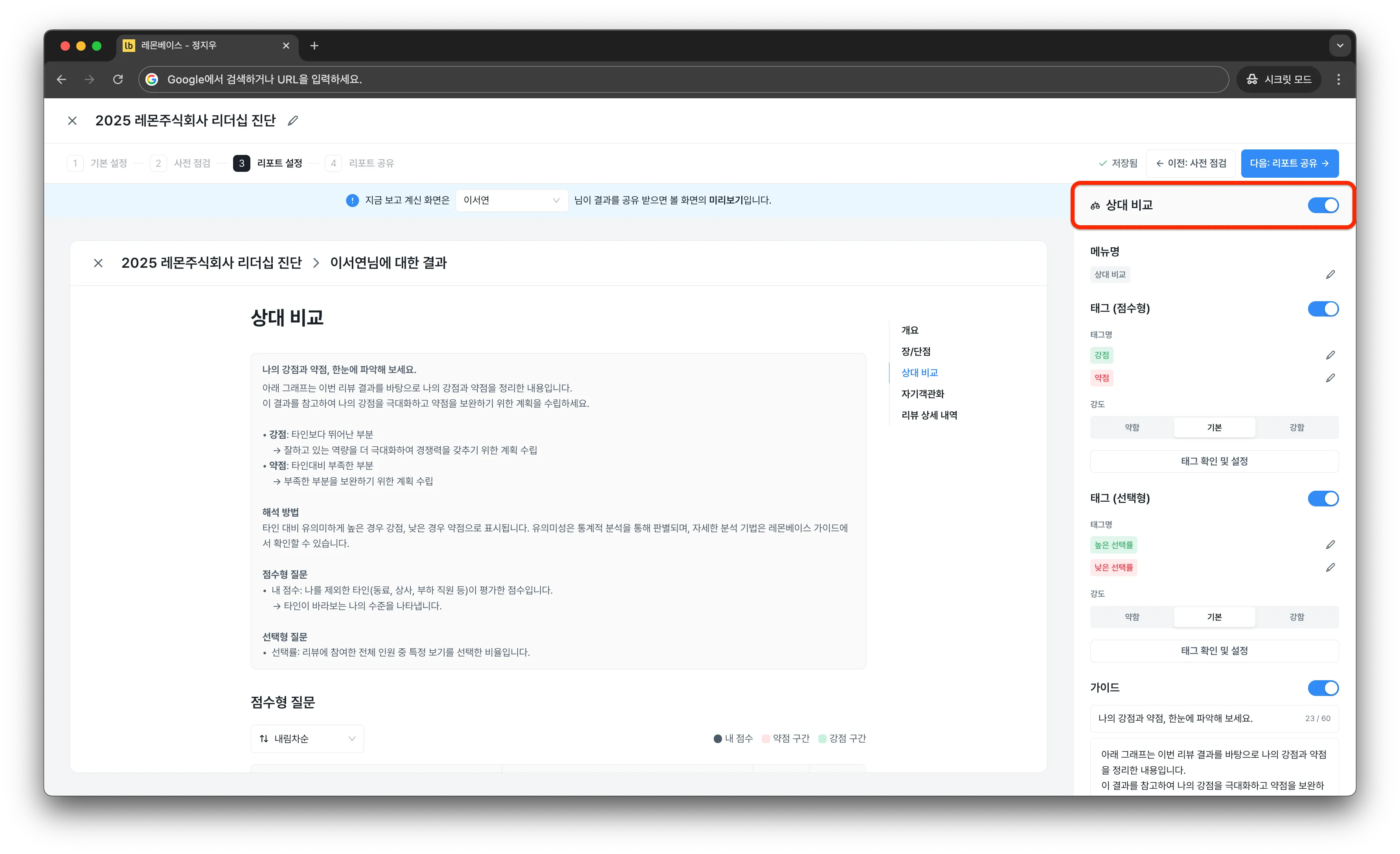
Task: Toggle the 태그 (점수형) switch
Action: [x=1323, y=309]
